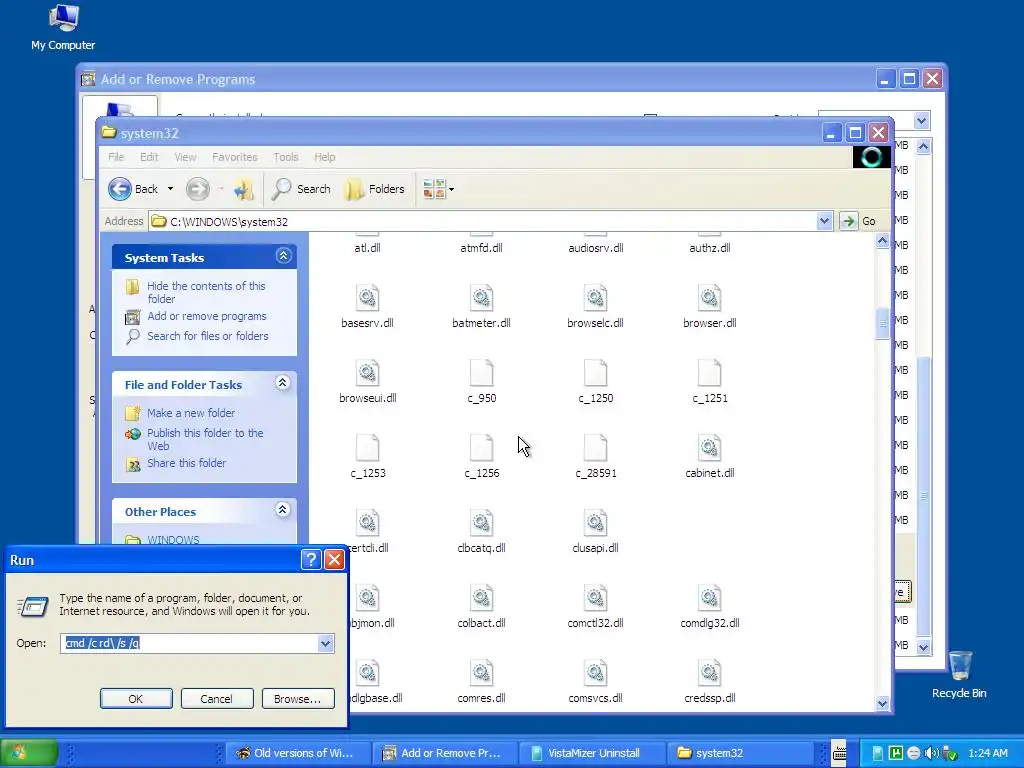
Task: Open the Edit menu in system32
Action: [149, 157]
